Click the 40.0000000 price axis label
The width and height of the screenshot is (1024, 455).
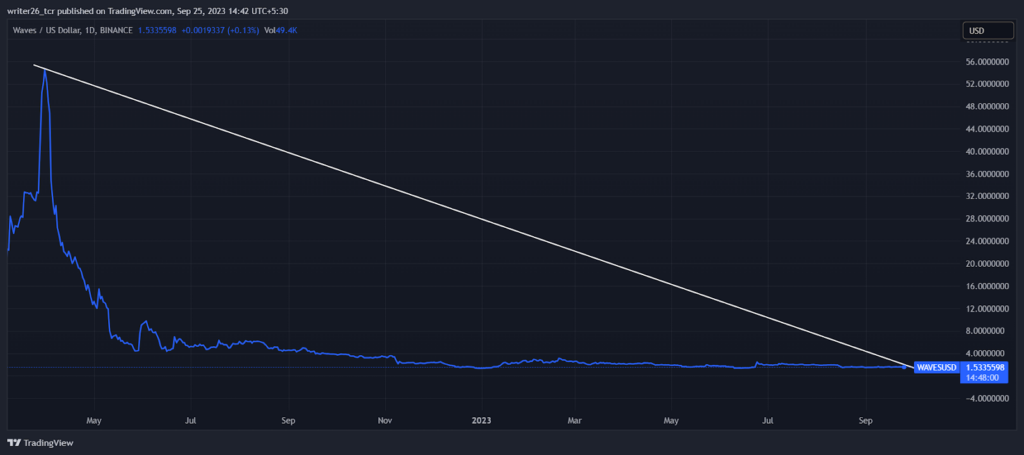point(985,151)
